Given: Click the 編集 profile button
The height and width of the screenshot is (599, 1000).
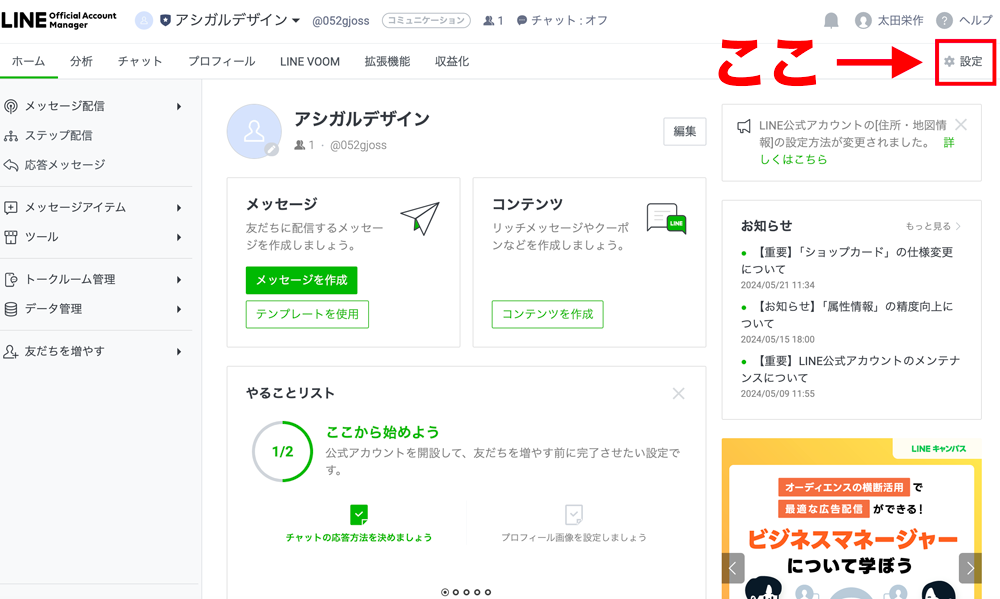Looking at the screenshot, I should tap(685, 131).
